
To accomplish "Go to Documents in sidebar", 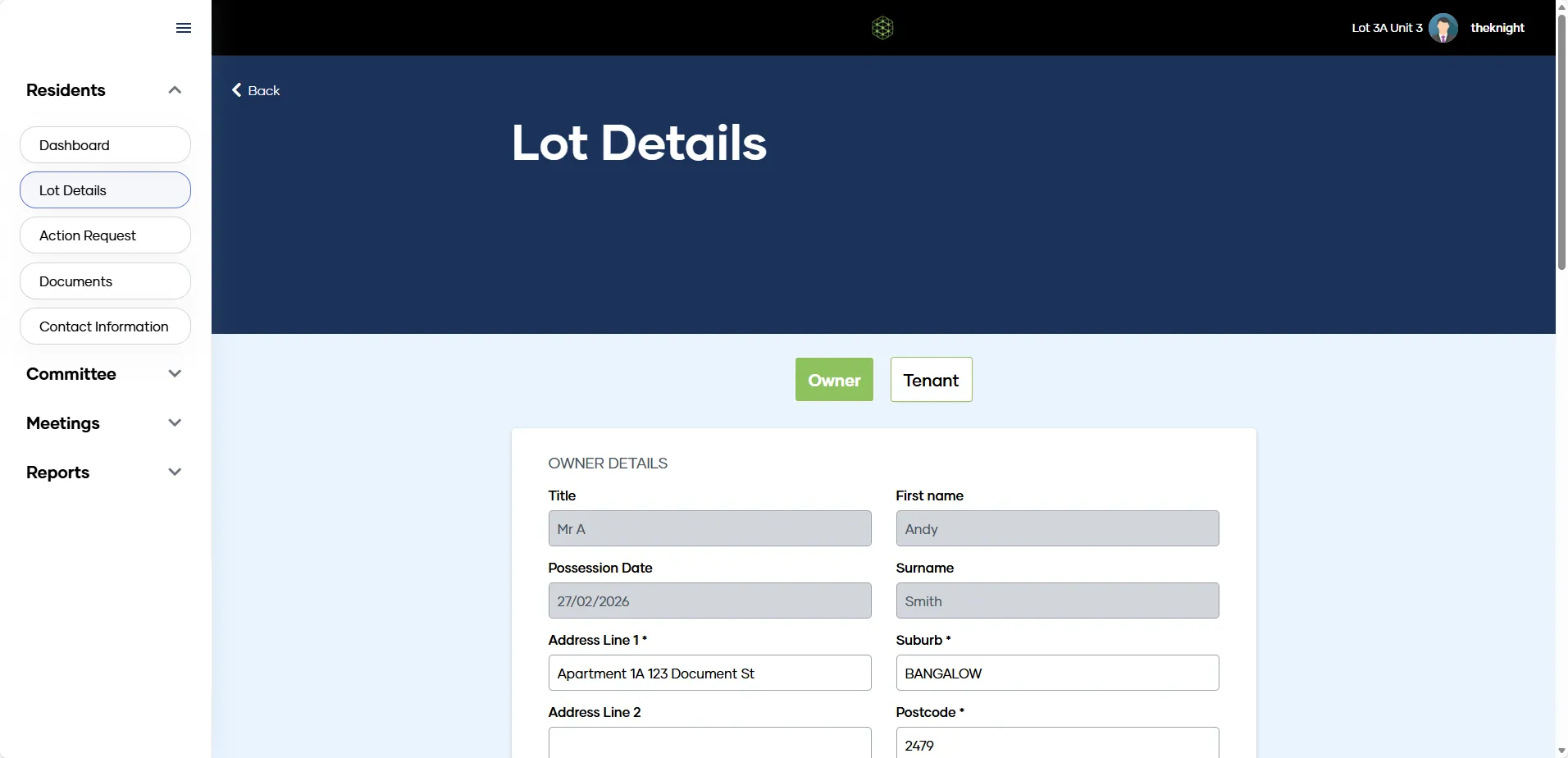I will [x=105, y=281].
